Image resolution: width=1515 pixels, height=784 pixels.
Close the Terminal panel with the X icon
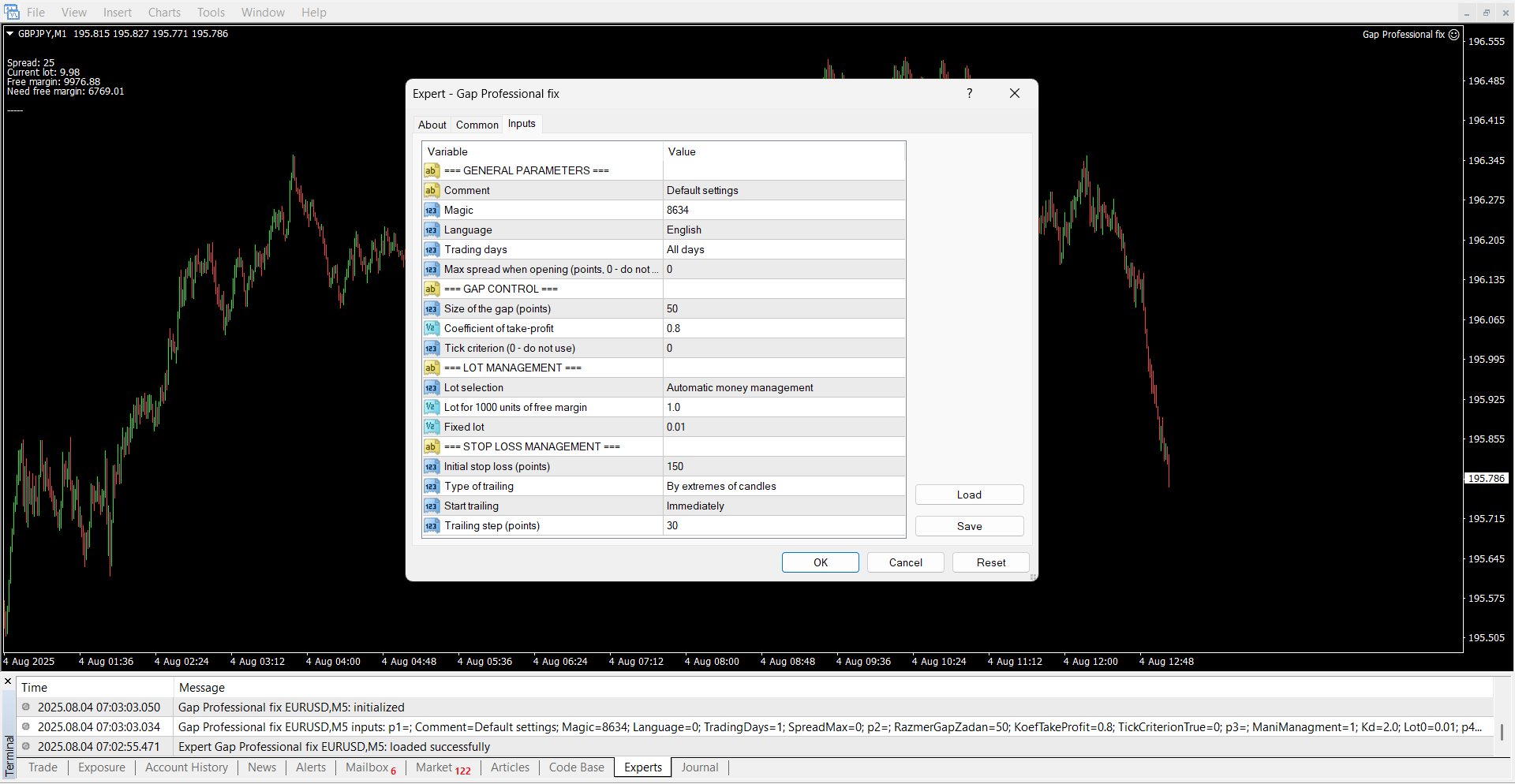(8, 681)
